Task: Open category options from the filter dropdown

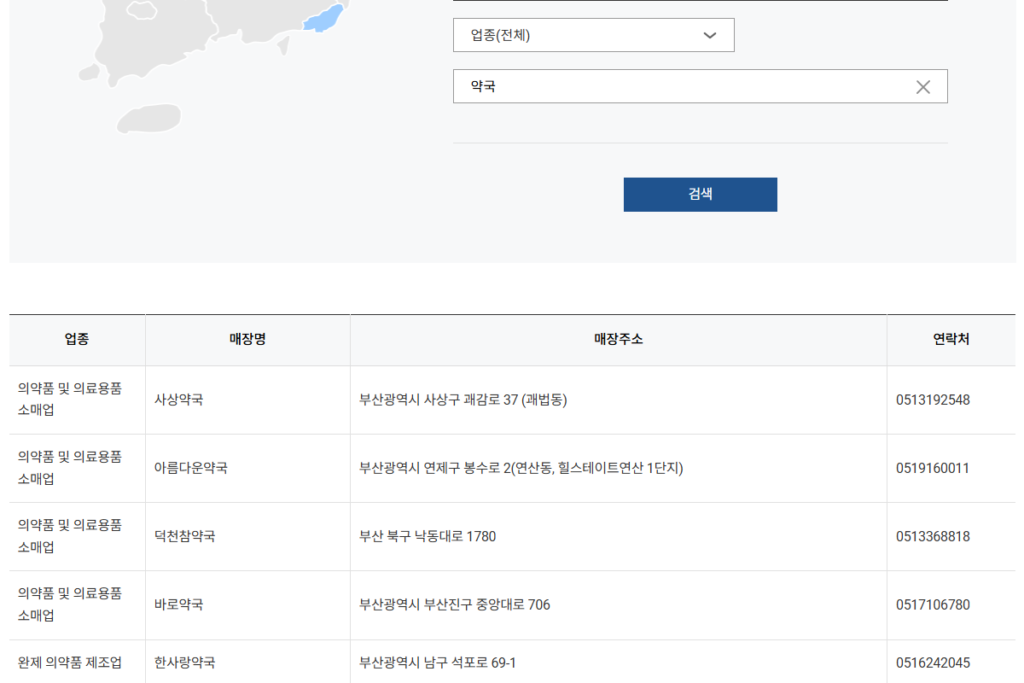Action: 594,34
